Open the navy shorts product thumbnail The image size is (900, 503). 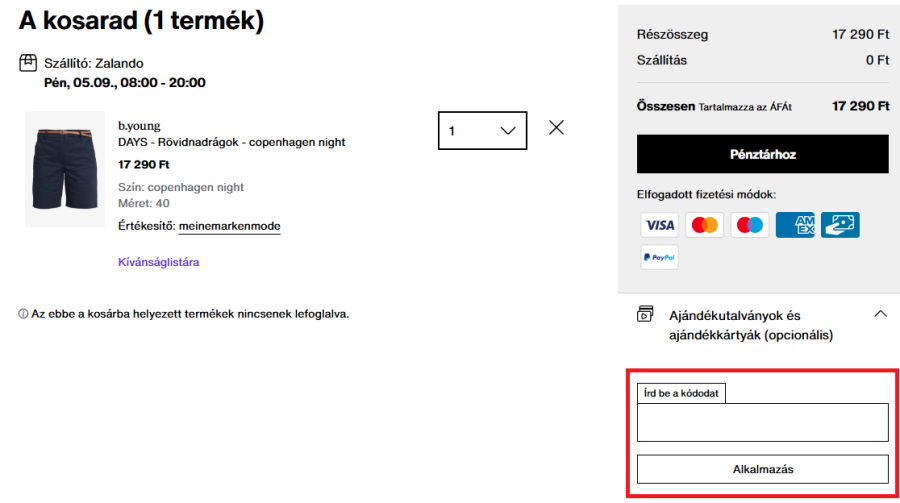click(x=65, y=169)
